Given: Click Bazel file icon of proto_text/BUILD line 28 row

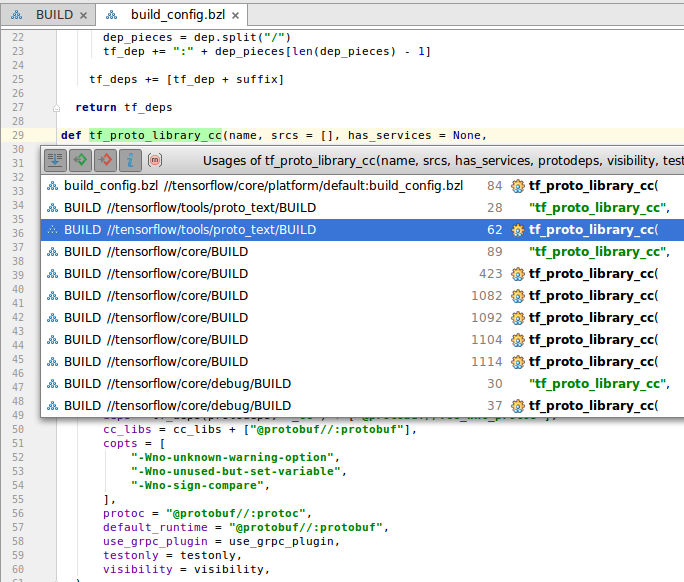Looking at the screenshot, I should pos(52,208).
